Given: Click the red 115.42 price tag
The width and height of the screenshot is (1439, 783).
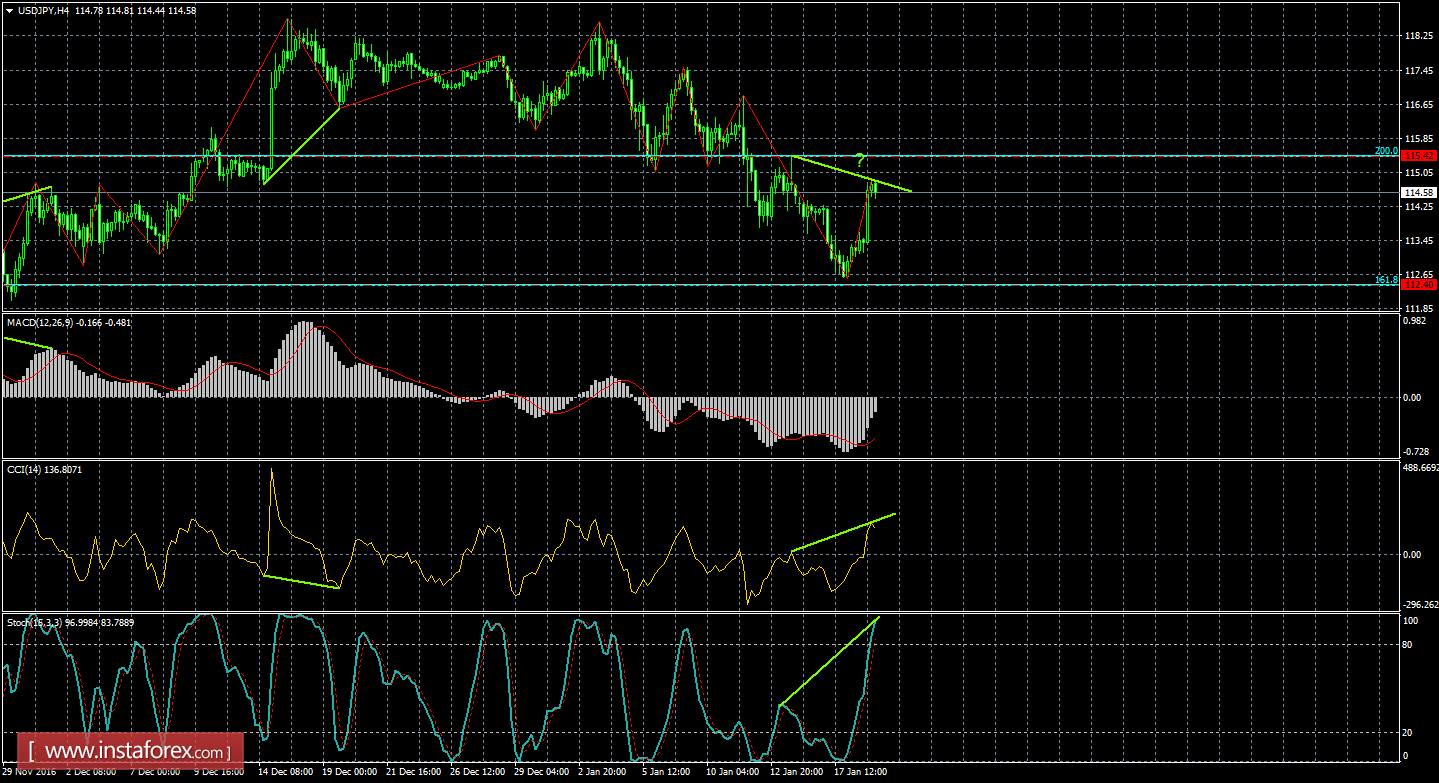Looking at the screenshot, I should 1419,156.
